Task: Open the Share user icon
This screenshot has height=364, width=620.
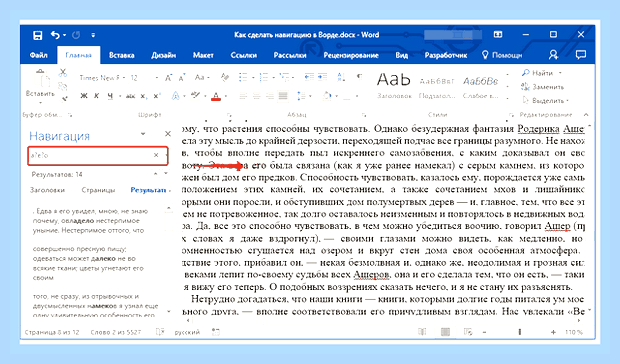Action: click(x=554, y=55)
